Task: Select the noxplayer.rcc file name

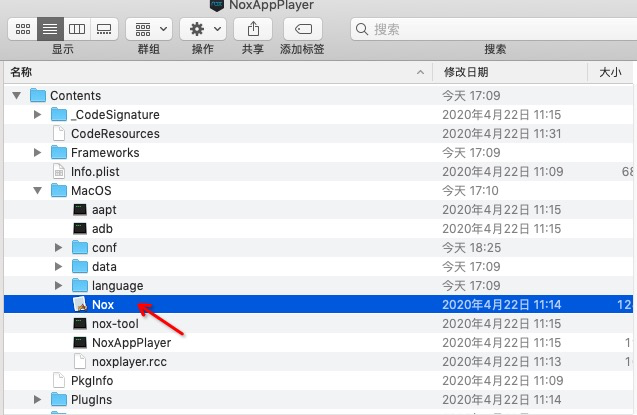Action: click(129, 362)
